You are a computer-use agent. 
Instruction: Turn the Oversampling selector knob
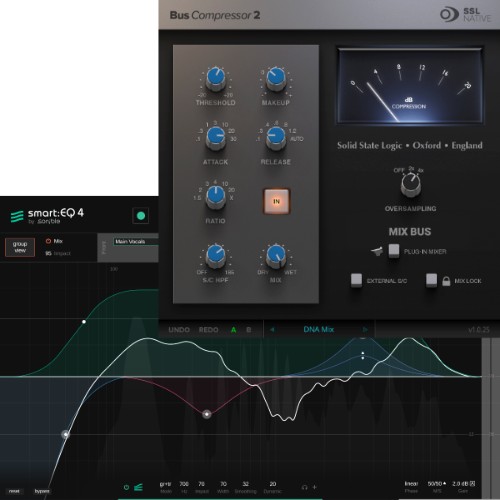click(x=411, y=185)
